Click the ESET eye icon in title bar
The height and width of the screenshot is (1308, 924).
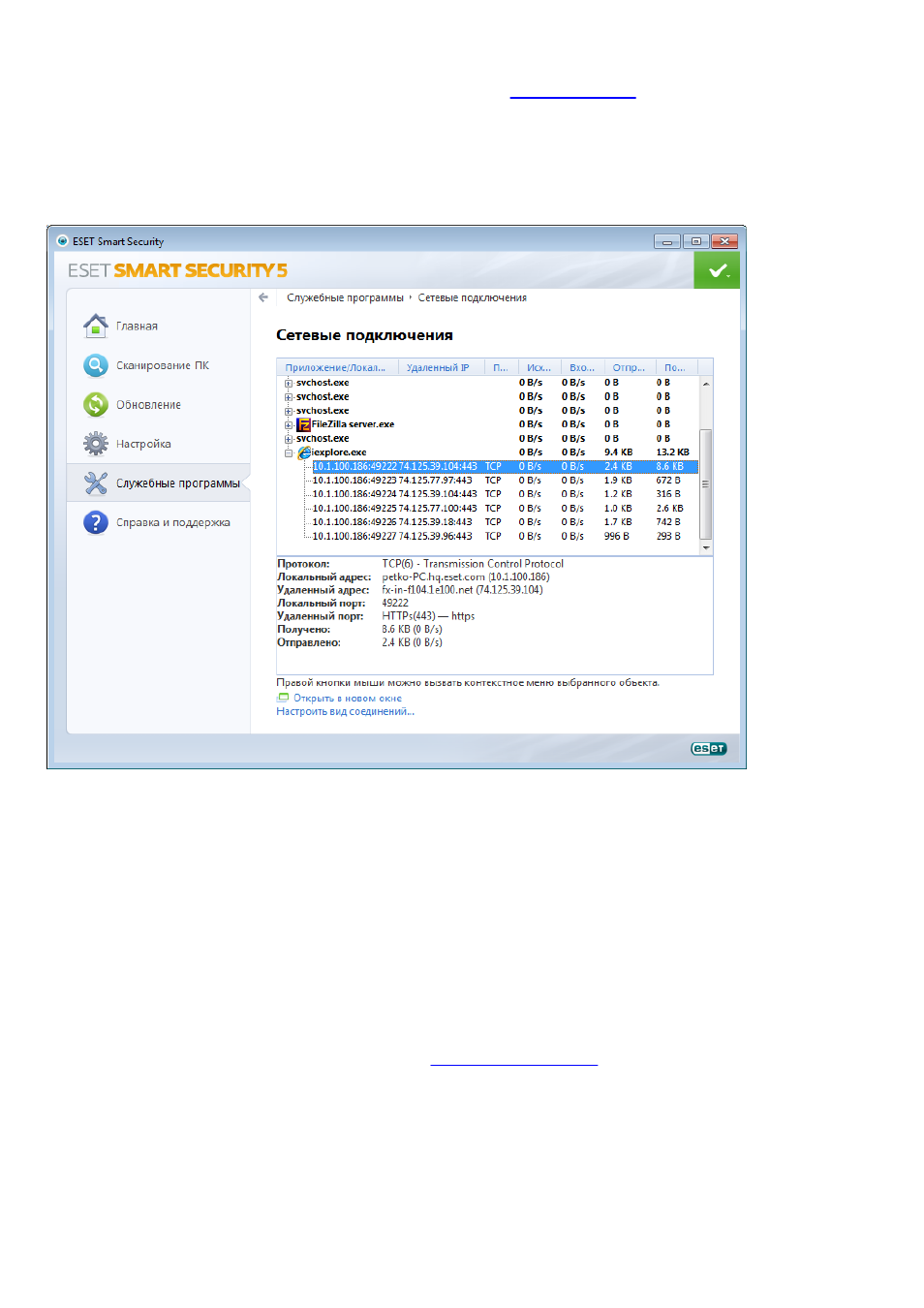coord(62,241)
